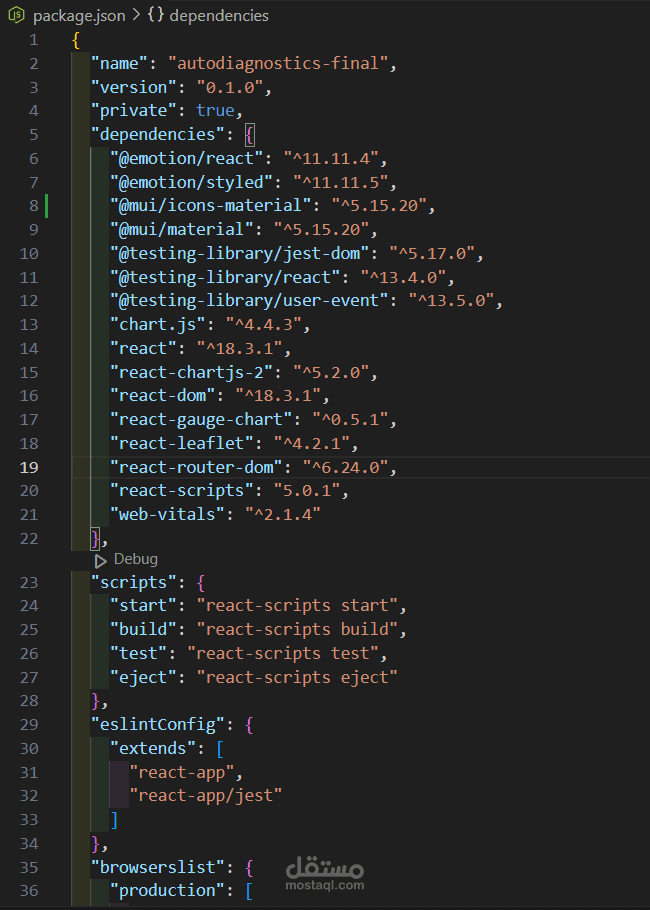Click the package.json breadcrumb file icon
Image resolution: width=650 pixels, height=910 pixels.
17,15
